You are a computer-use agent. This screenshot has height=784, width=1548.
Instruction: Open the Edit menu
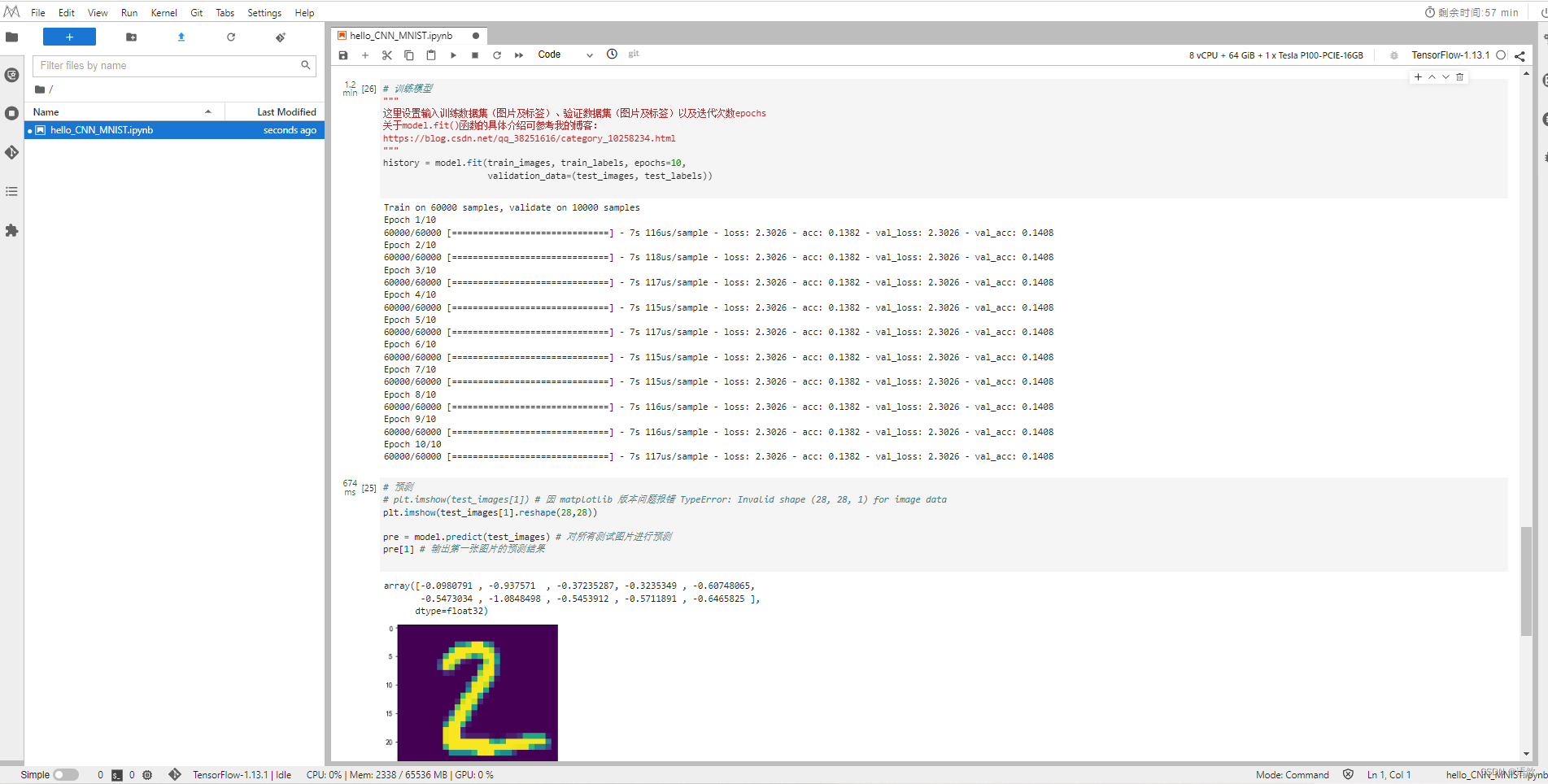point(67,13)
